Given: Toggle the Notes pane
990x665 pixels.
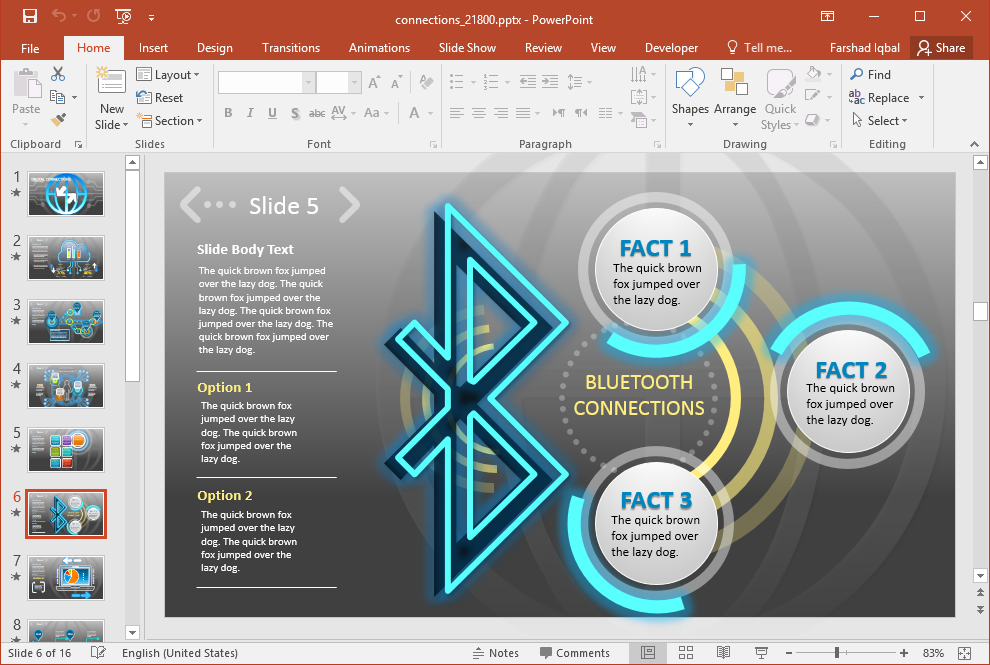Looking at the screenshot, I should click(x=496, y=652).
